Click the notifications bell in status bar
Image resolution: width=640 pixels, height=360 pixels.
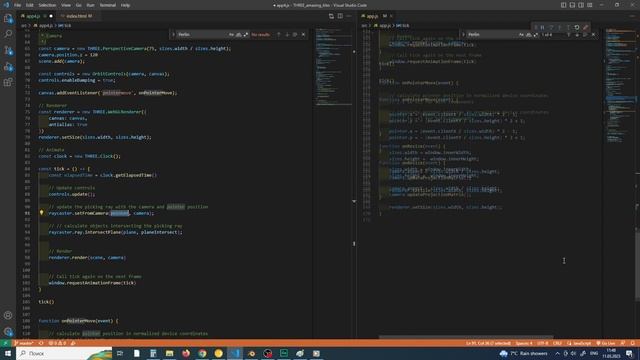pyautogui.click(x=633, y=343)
